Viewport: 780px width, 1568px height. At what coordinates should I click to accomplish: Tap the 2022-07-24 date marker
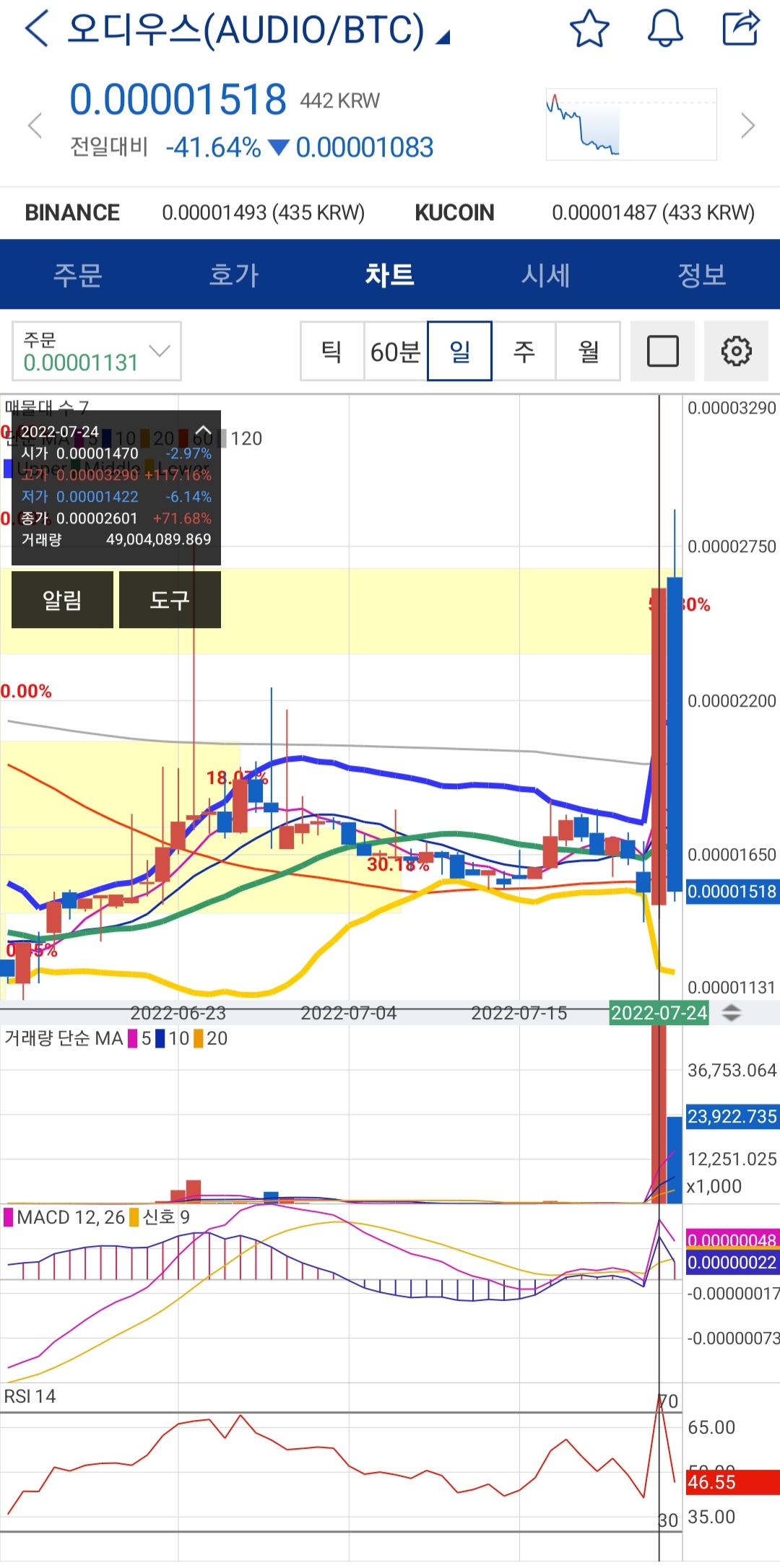[659, 1013]
